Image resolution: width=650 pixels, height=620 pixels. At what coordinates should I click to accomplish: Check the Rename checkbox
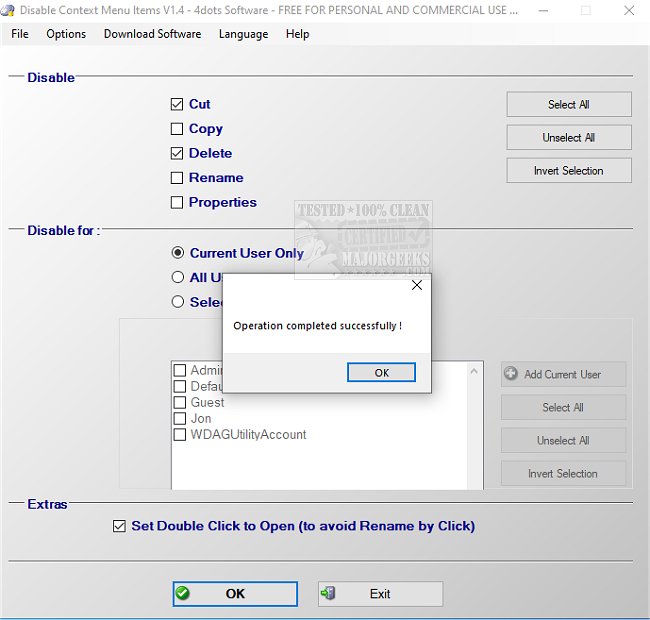tap(177, 178)
